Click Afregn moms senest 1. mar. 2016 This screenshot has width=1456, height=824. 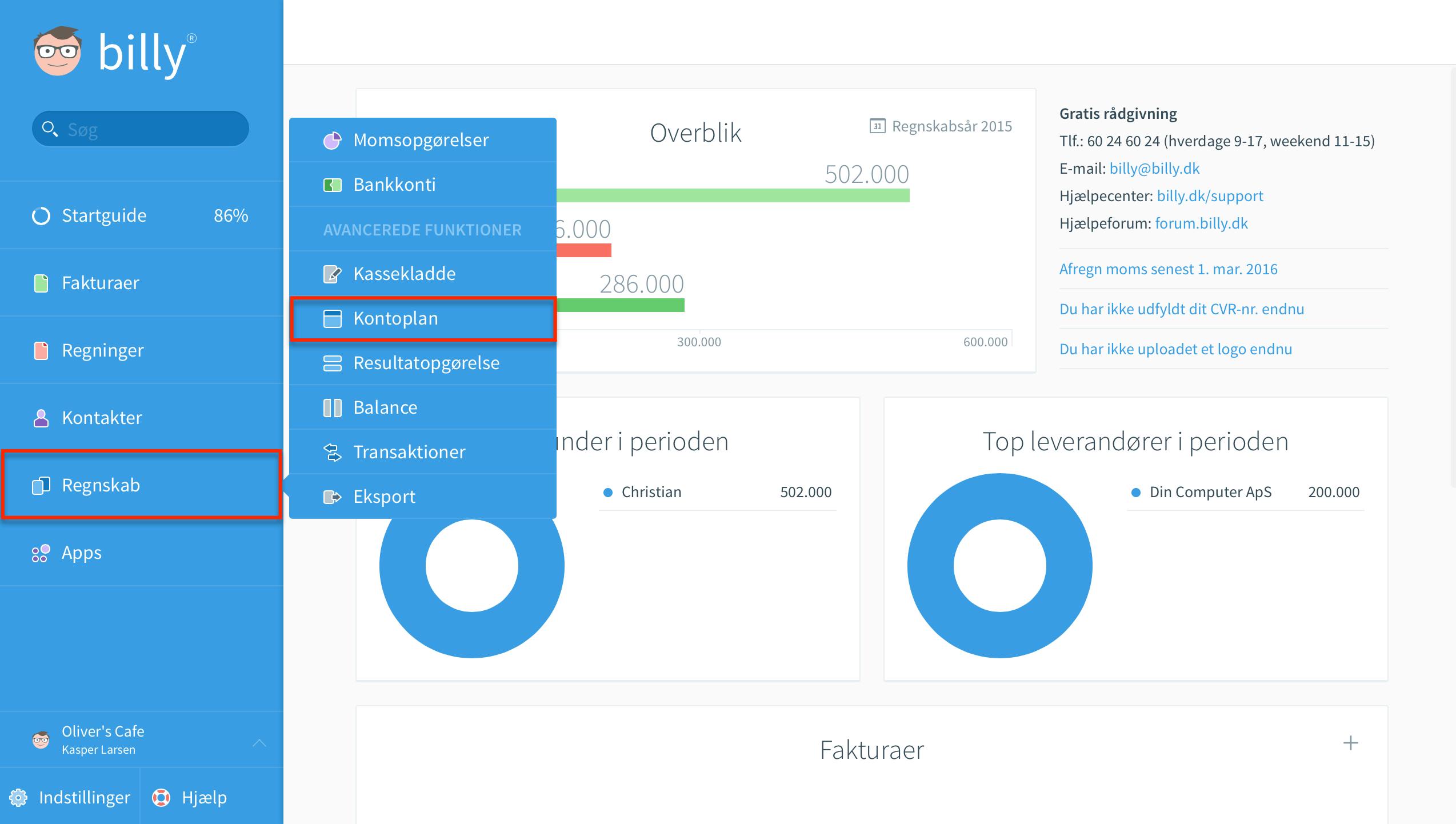pos(1168,269)
